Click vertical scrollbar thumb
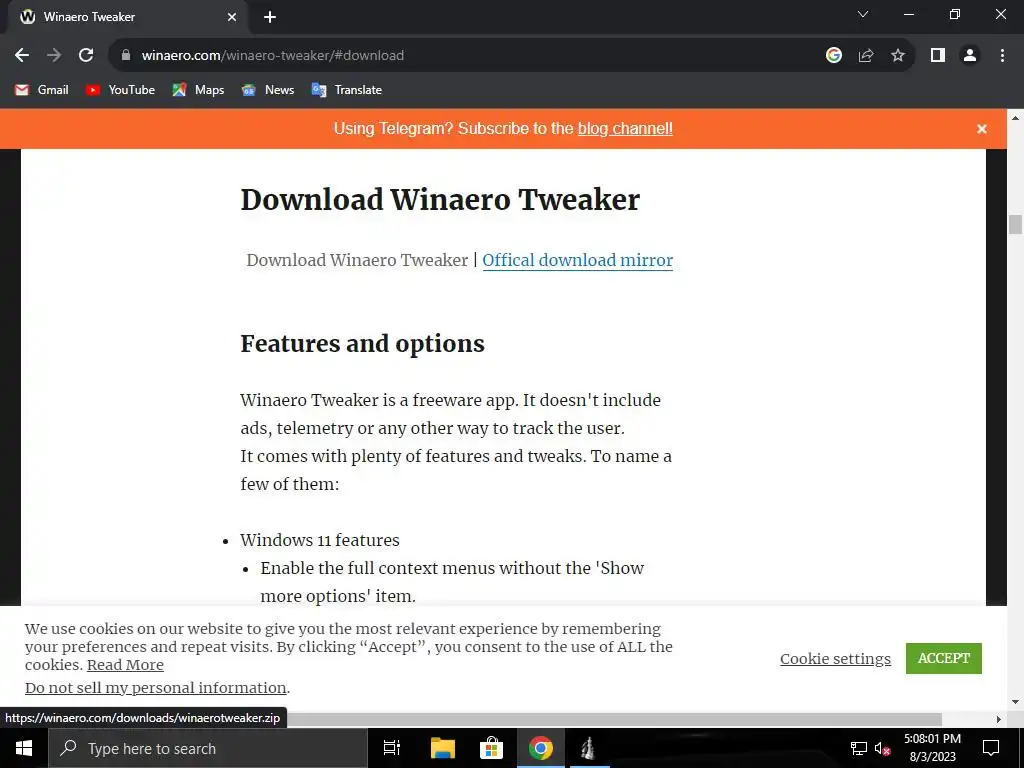This screenshot has height=768, width=1024. pos(1015,224)
